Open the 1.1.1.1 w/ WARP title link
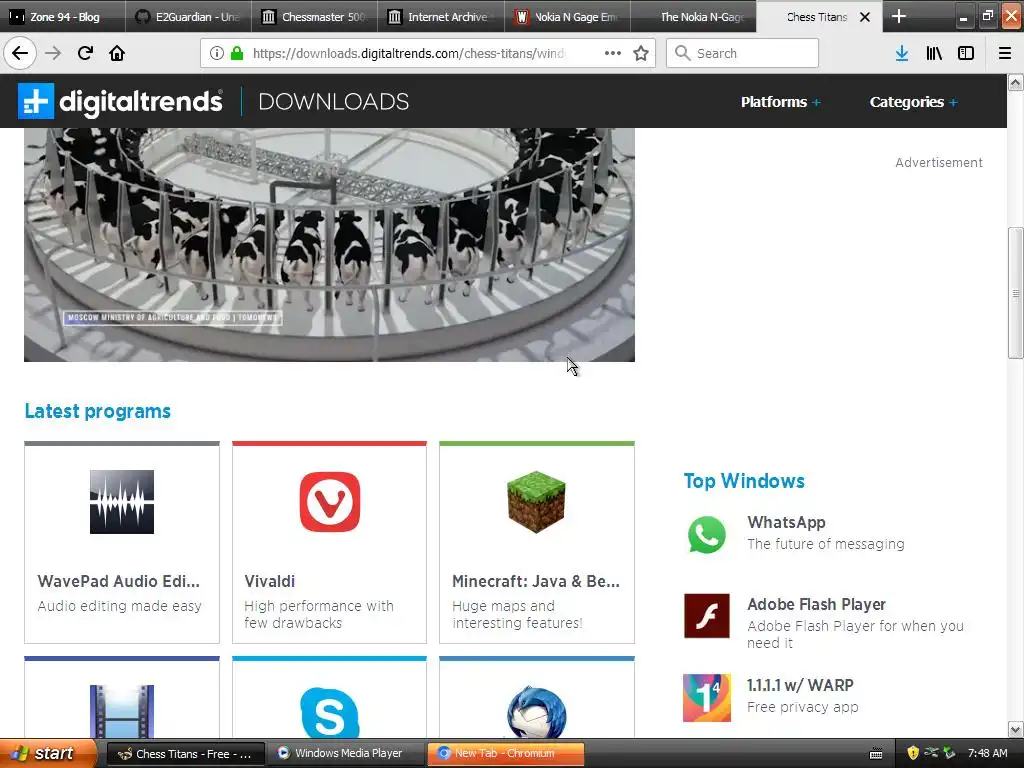This screenshot has height=768, width=1024. tap(800, 685)
